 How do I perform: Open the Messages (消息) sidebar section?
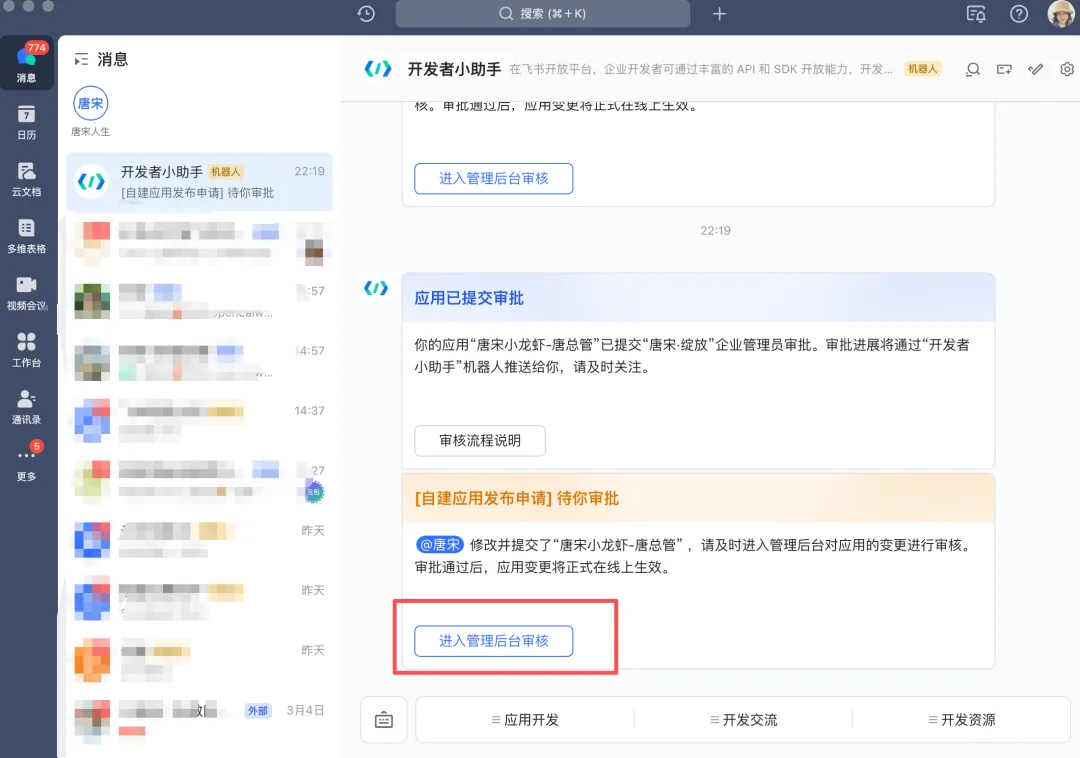pos(27,63)
